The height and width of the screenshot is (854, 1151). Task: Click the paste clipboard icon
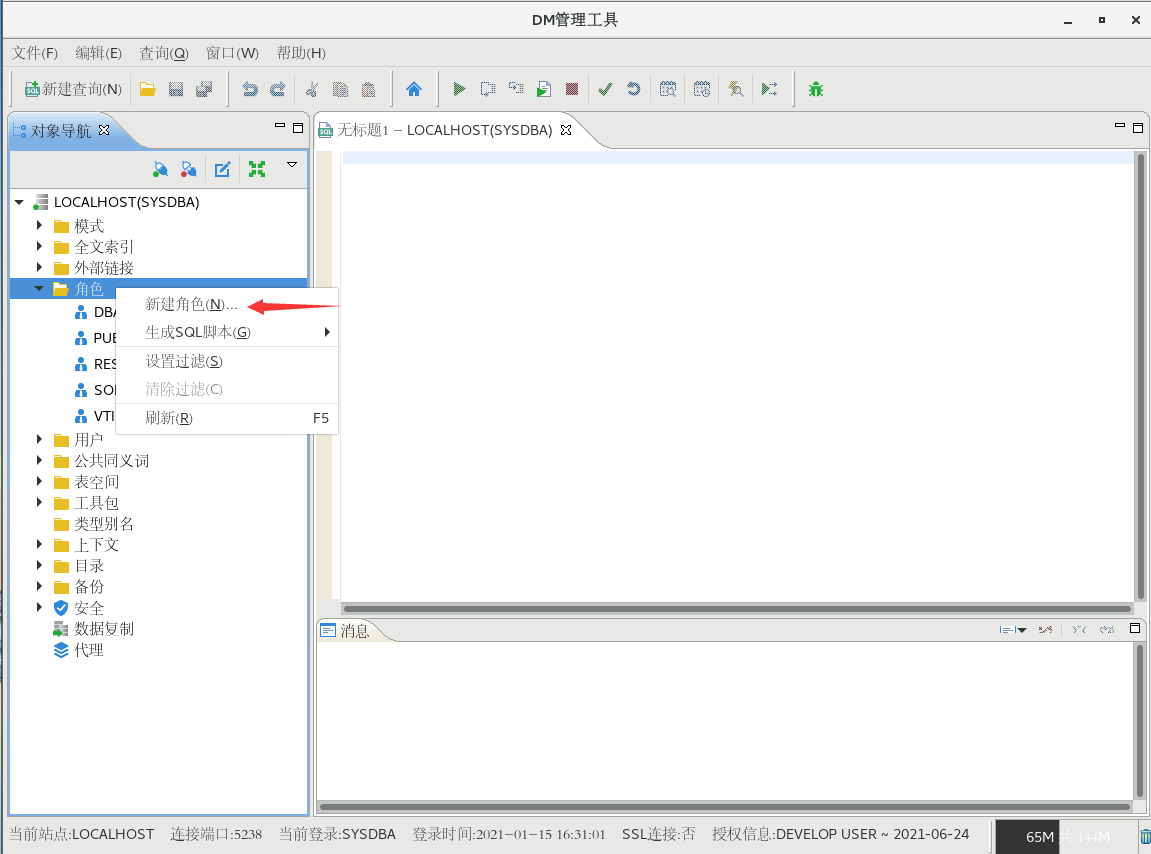[x=368, y=90]
